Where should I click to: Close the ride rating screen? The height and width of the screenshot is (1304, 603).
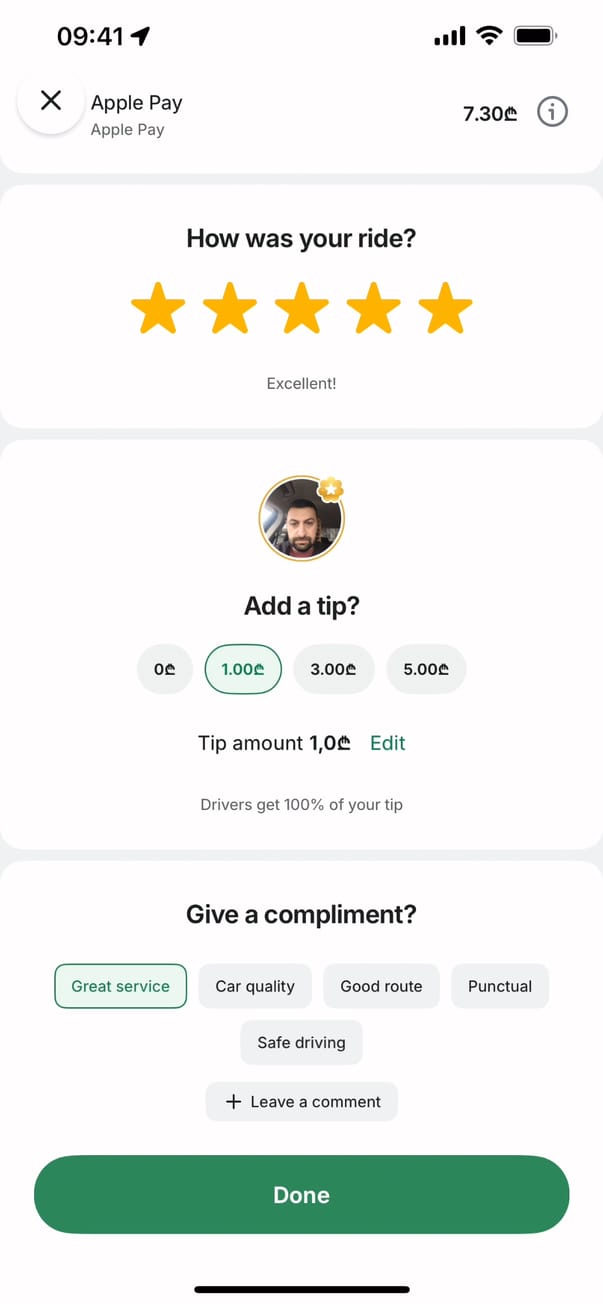(x=50, y=100)
